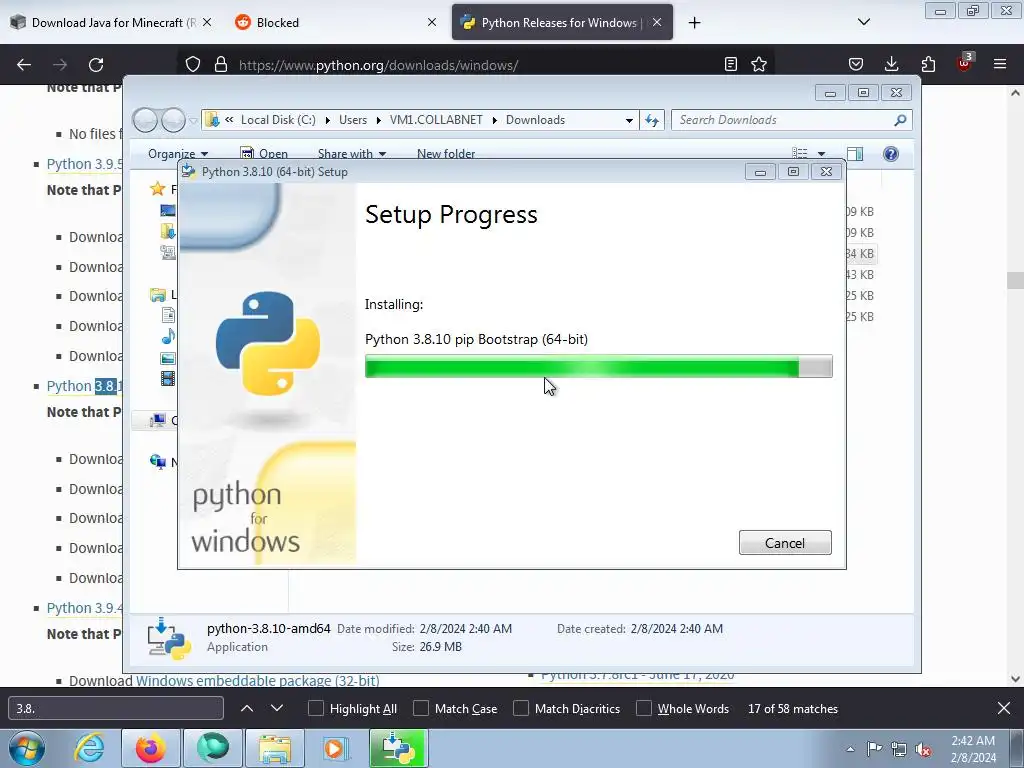Image resolution: width=1024 pixels, height=768 pixels.
Task: Toggle the Explorer preview pane icon
Action: [855, 153]
